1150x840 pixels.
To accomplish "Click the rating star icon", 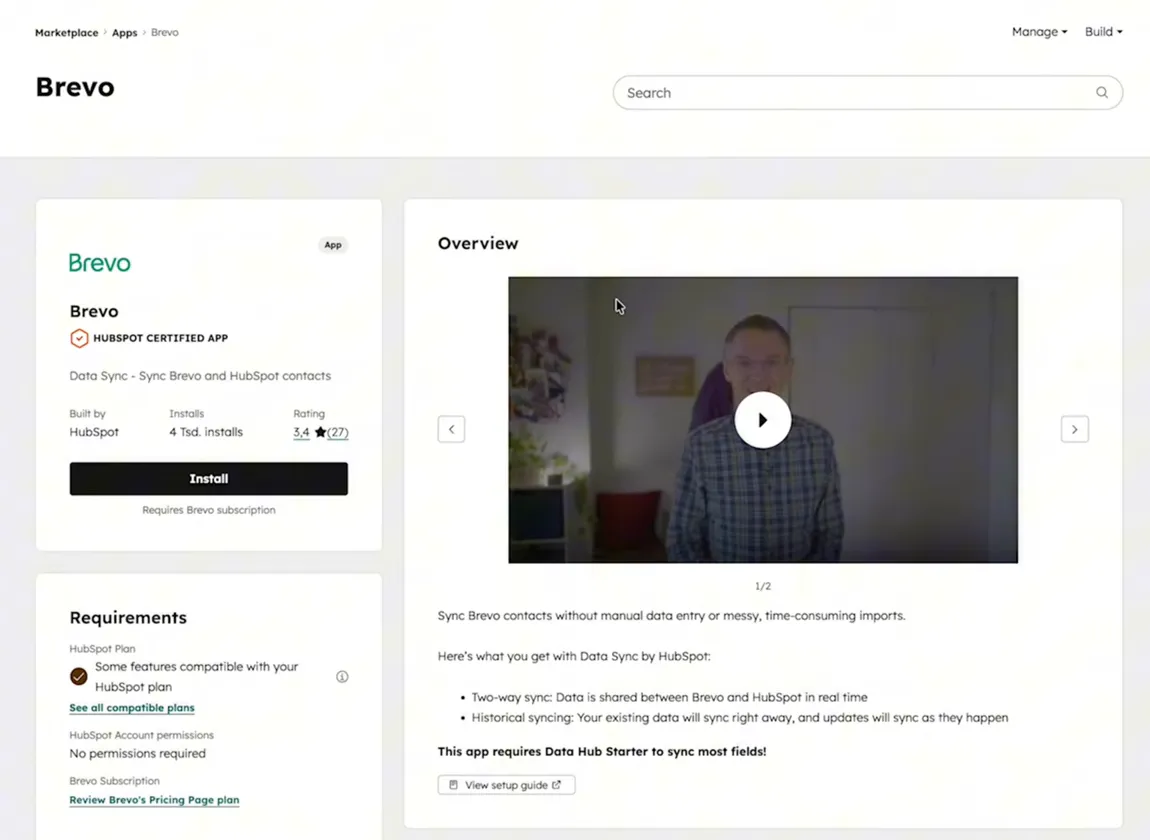I will [x=321, y=432].
